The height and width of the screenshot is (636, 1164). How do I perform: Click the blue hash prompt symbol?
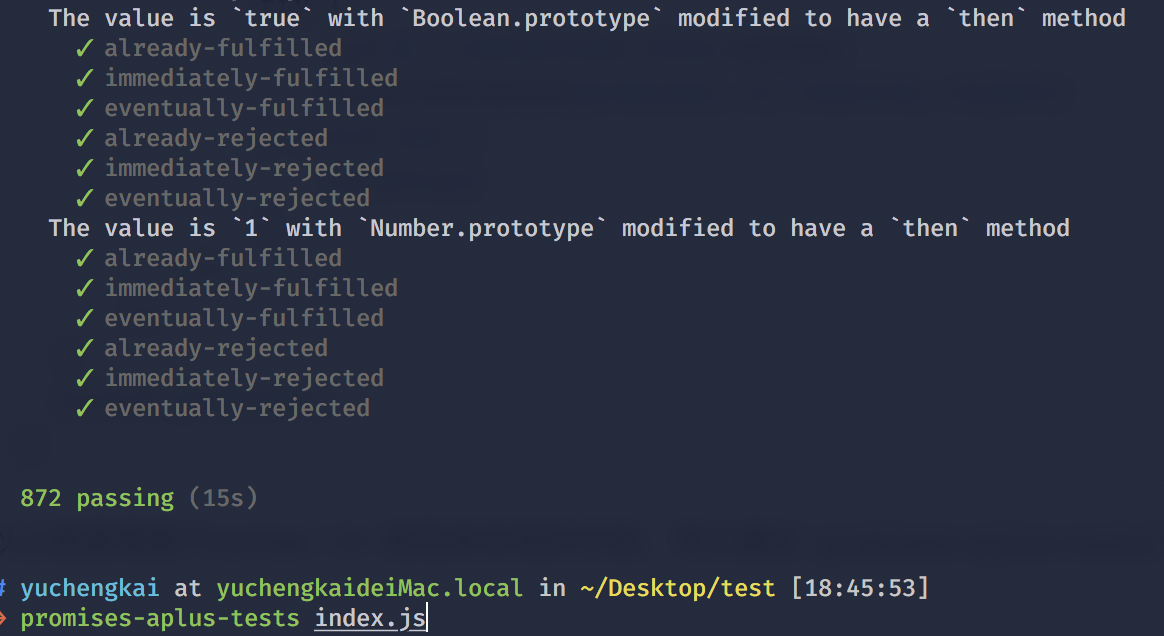(x=3, y=589)
